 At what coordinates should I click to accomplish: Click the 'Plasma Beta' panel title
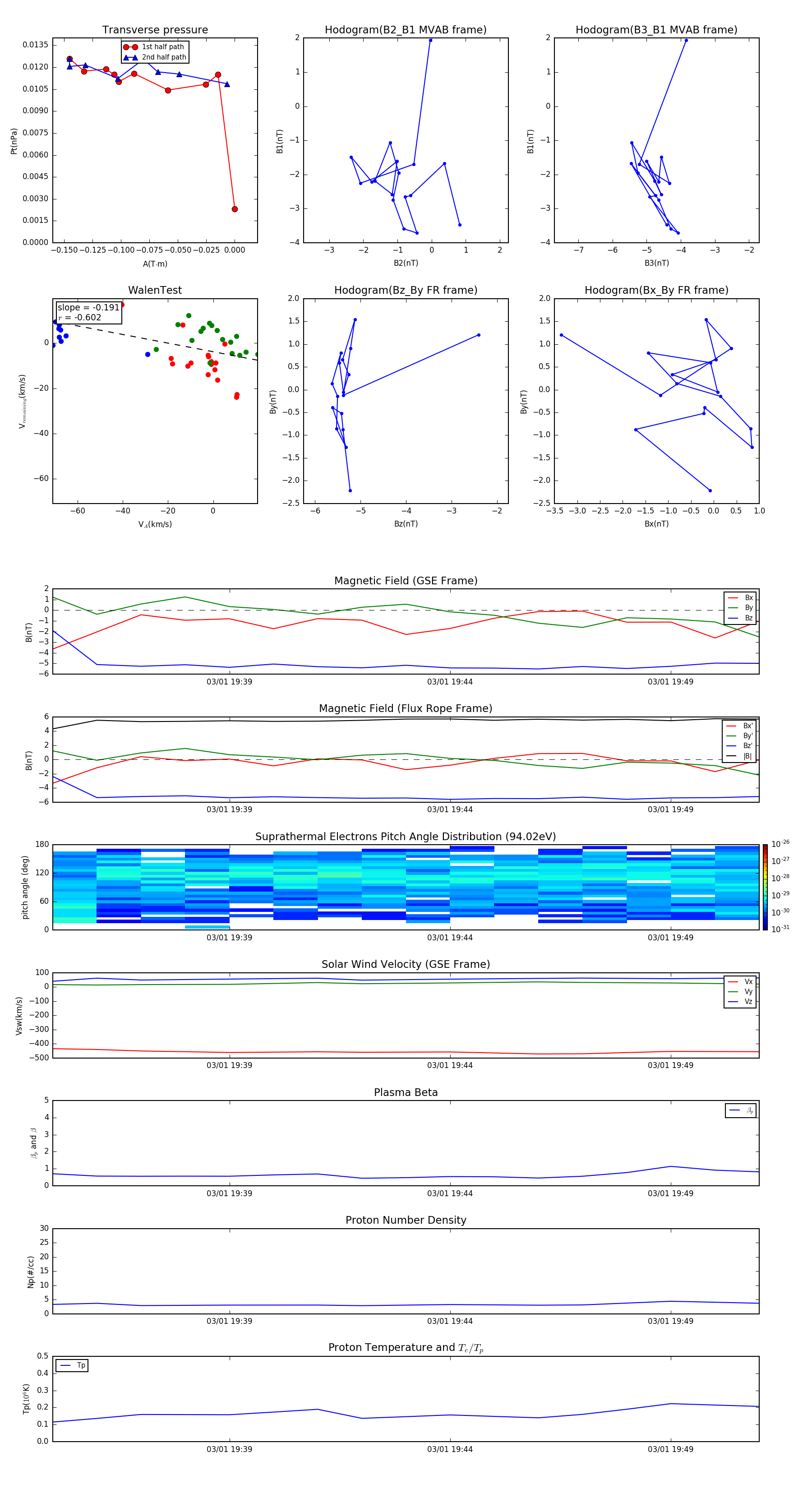(406, 1092)
